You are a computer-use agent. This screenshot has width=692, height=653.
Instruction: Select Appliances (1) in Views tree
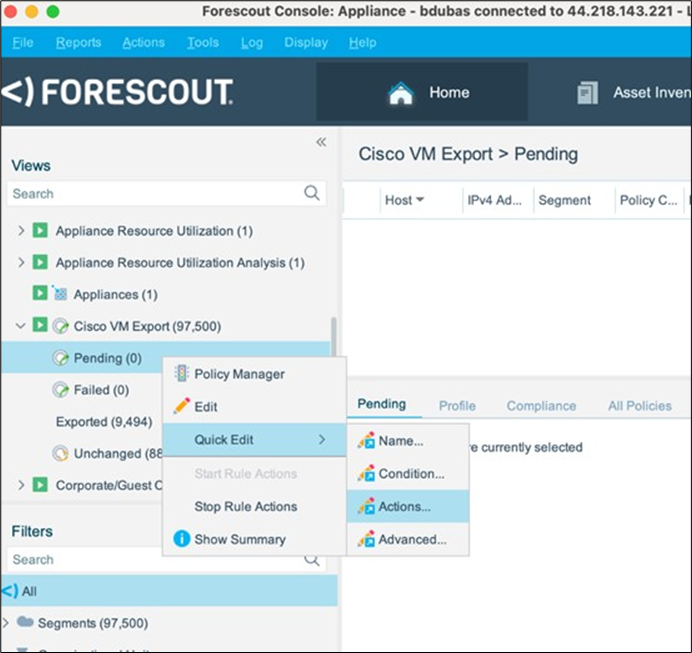116,294
